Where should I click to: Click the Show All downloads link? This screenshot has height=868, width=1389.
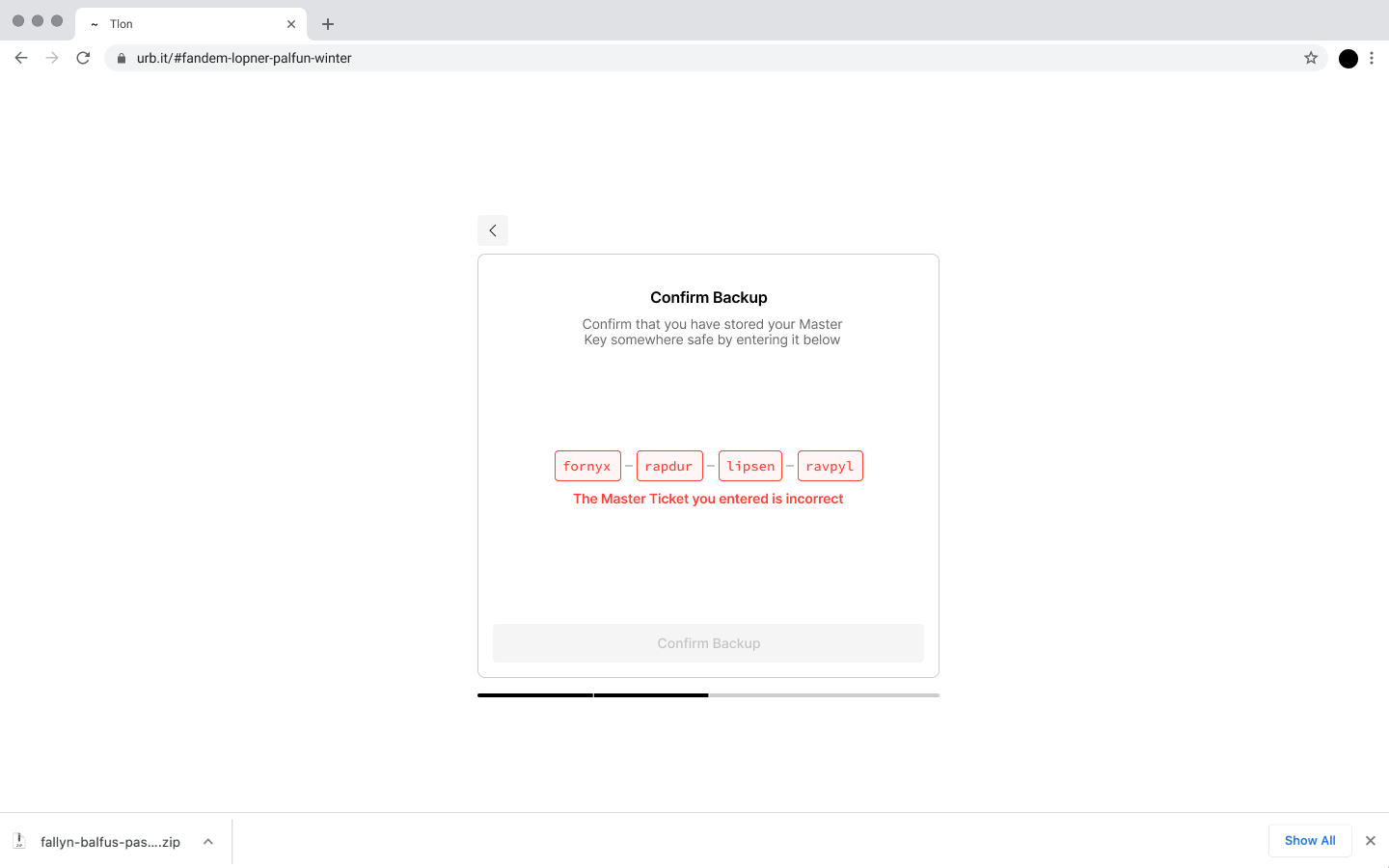pos(1310,840)
